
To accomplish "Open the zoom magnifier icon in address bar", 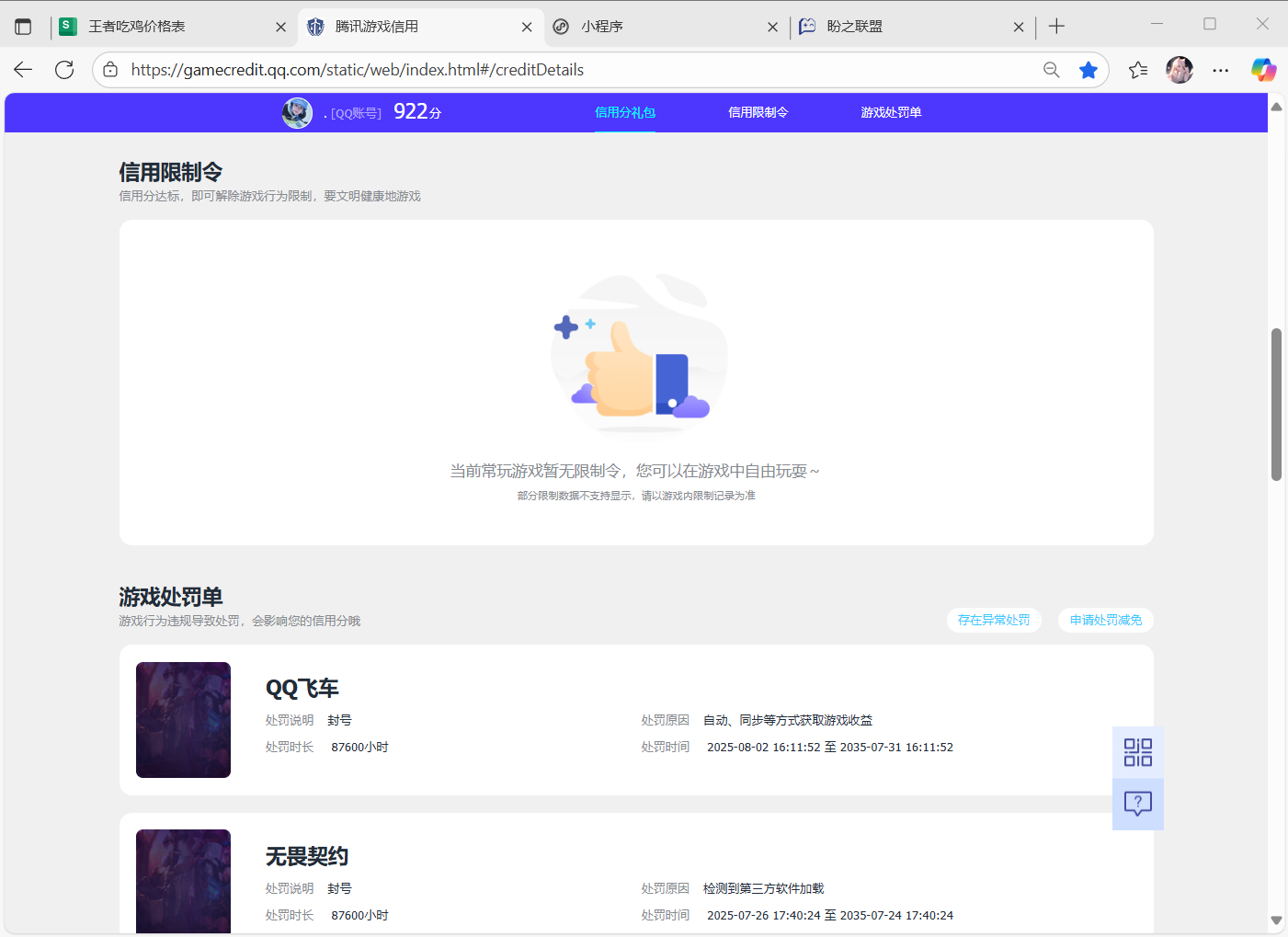I will [1052, 70].
